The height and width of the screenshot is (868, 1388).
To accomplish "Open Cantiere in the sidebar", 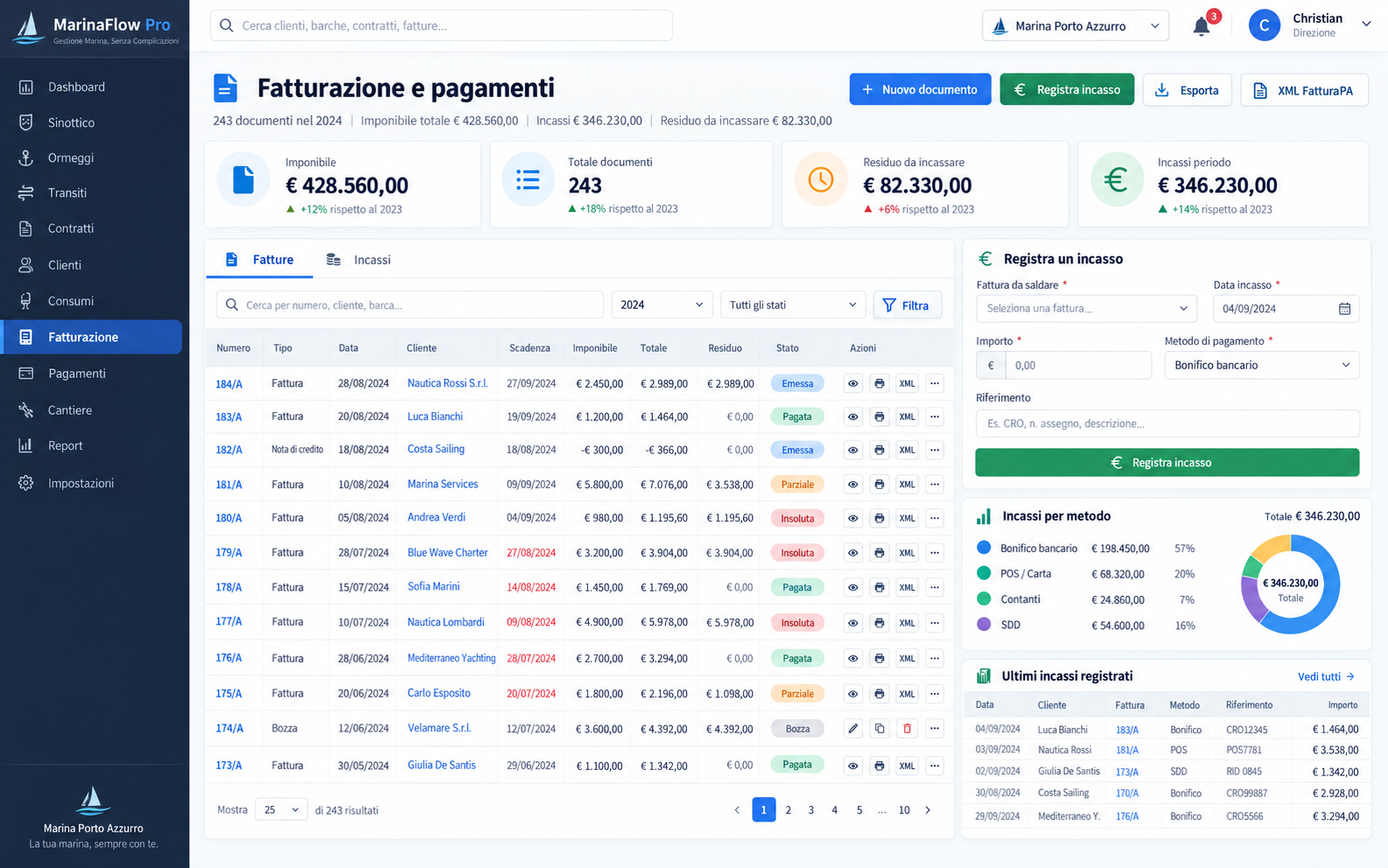I will [91, 409].
